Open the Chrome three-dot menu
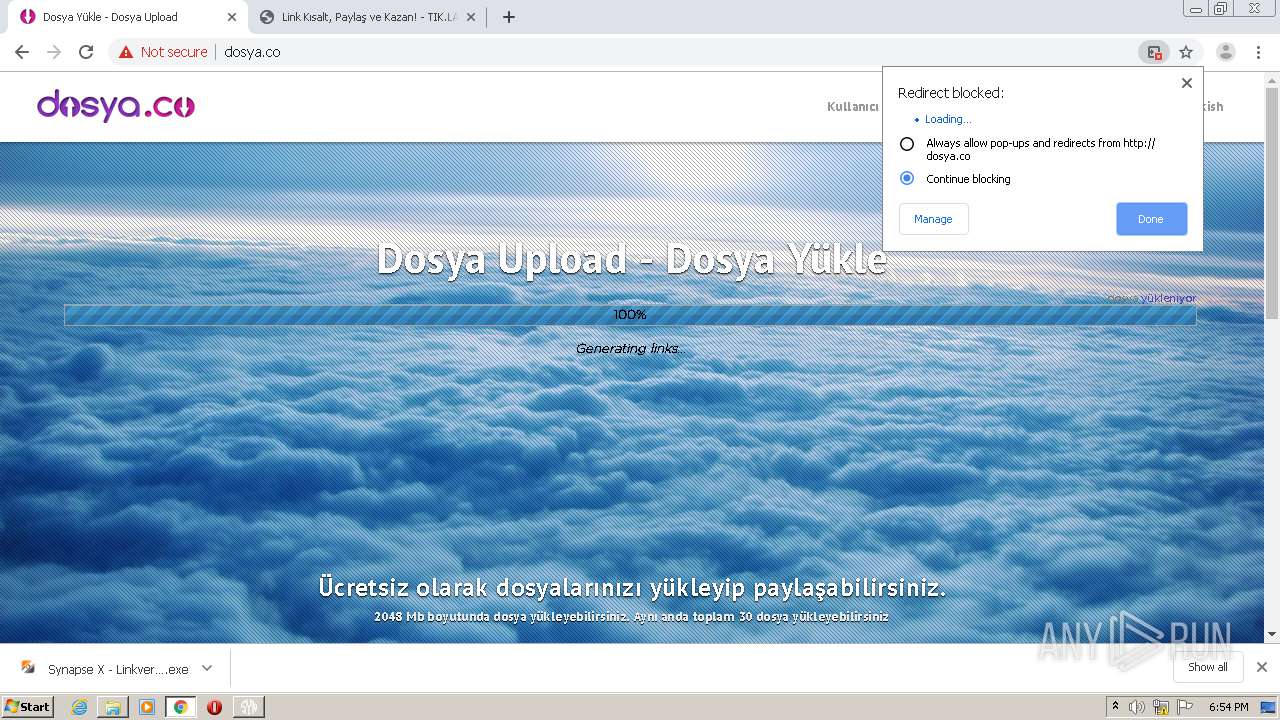Image resolution: width=1280 pixels, height=720 pixels. (x=1258, y=52)
